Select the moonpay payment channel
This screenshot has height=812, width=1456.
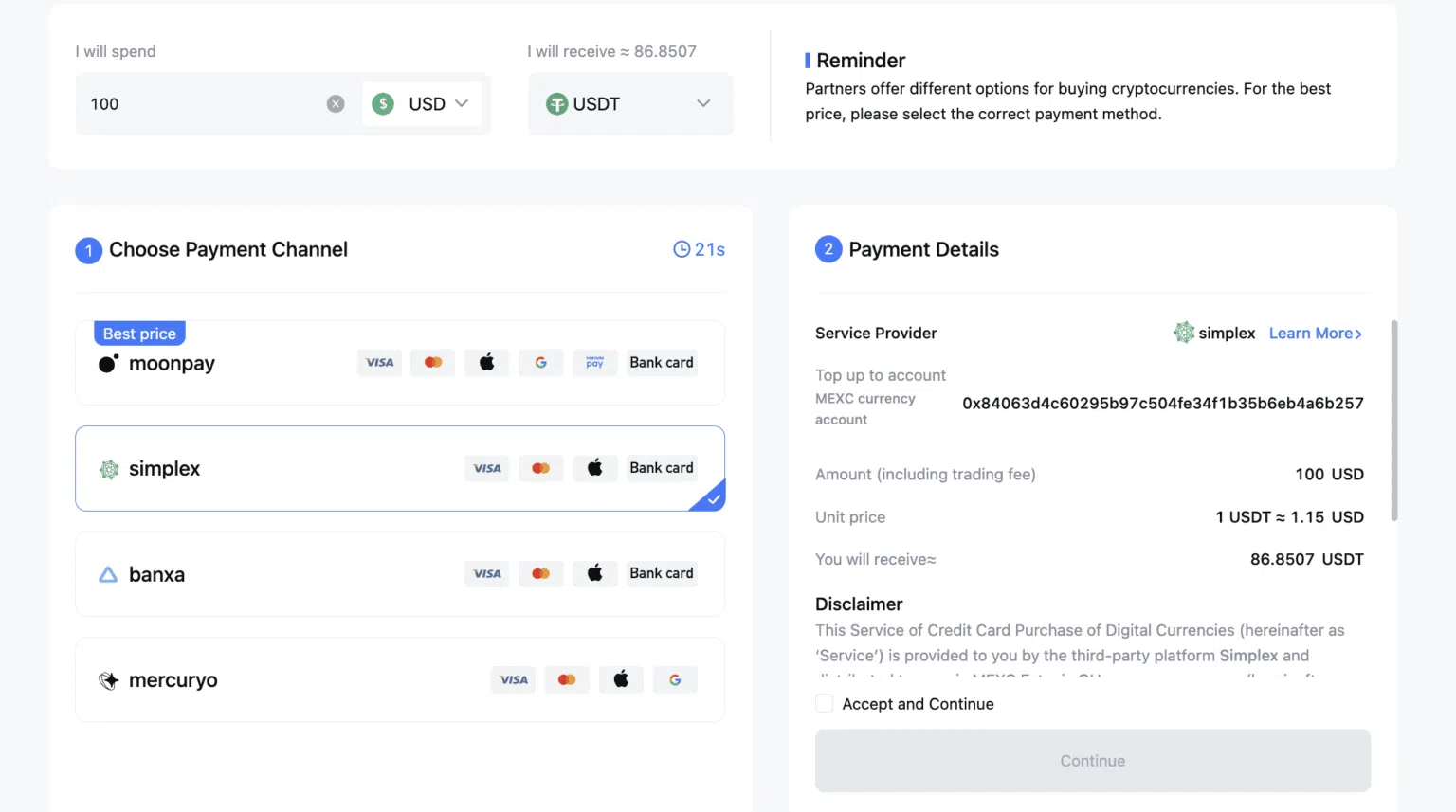400,363
